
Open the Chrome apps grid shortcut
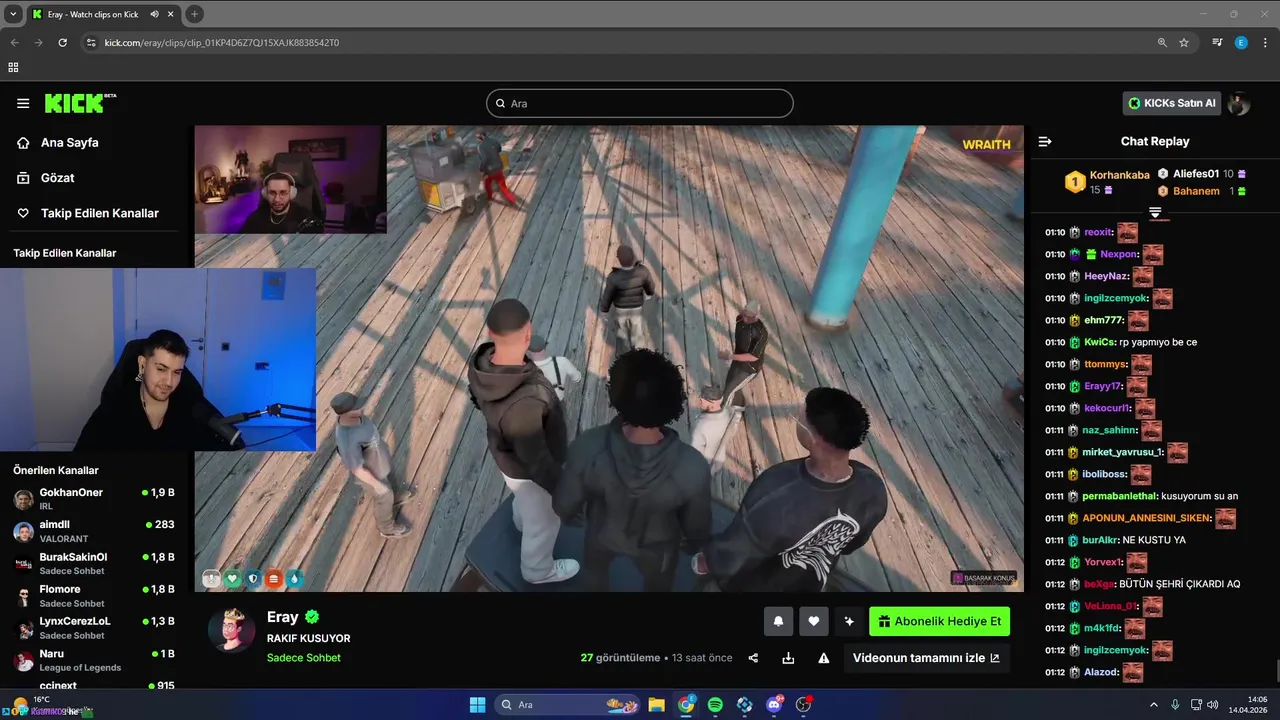coord(13,67)
